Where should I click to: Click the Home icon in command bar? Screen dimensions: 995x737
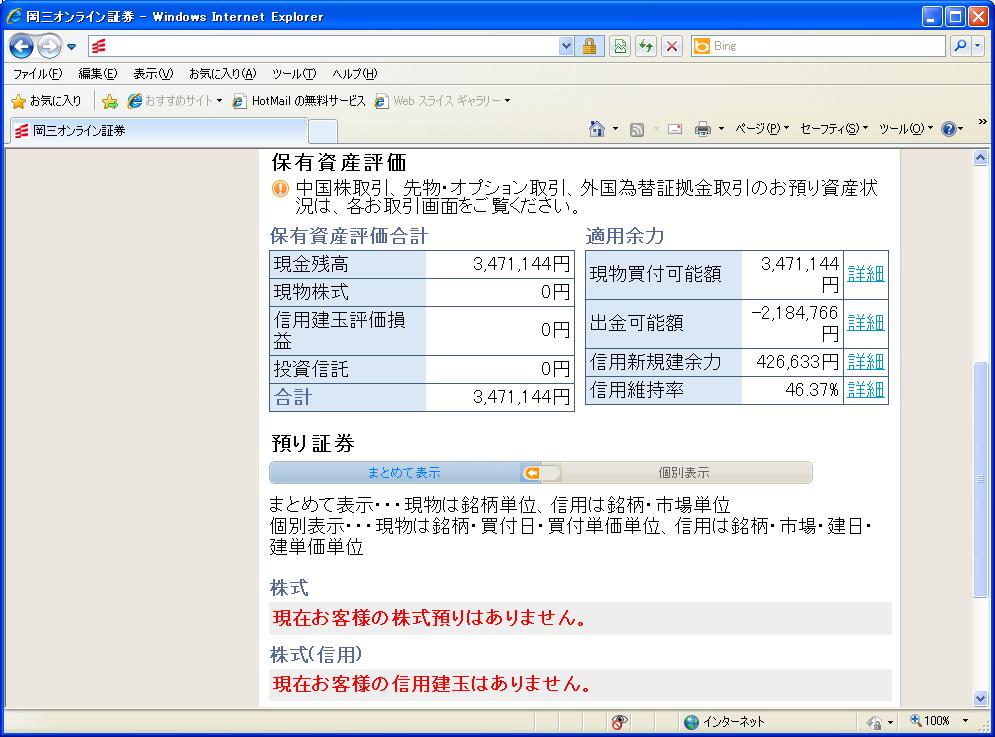[x=597, y=129]
